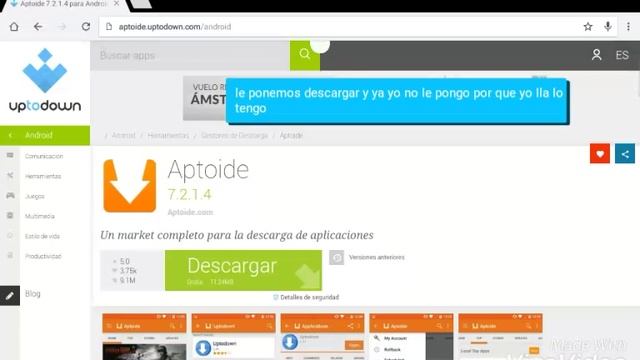
Task: Click the Blog pencil icon
Action: [x=10, y=296]
